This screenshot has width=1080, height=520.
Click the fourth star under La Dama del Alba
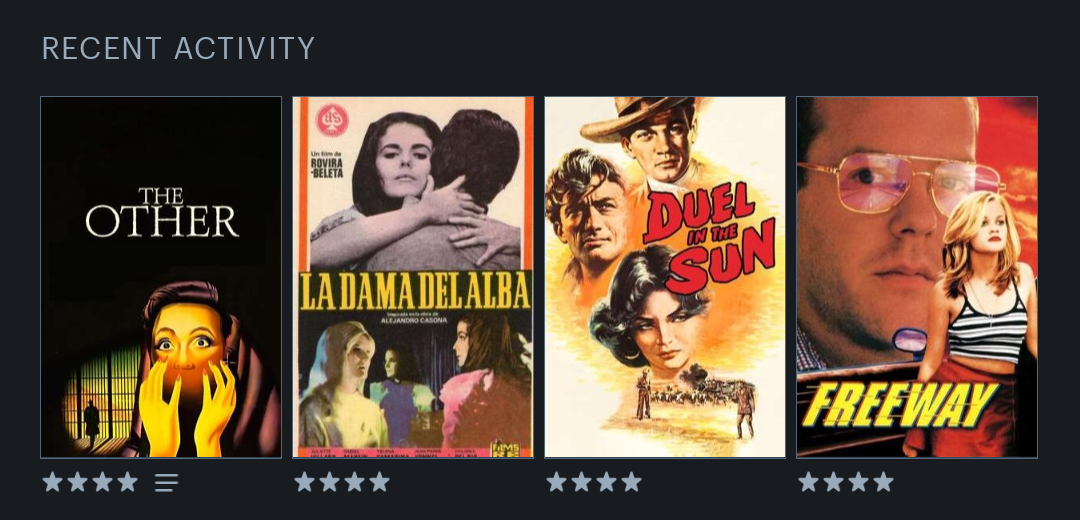[x=380, y=482]
